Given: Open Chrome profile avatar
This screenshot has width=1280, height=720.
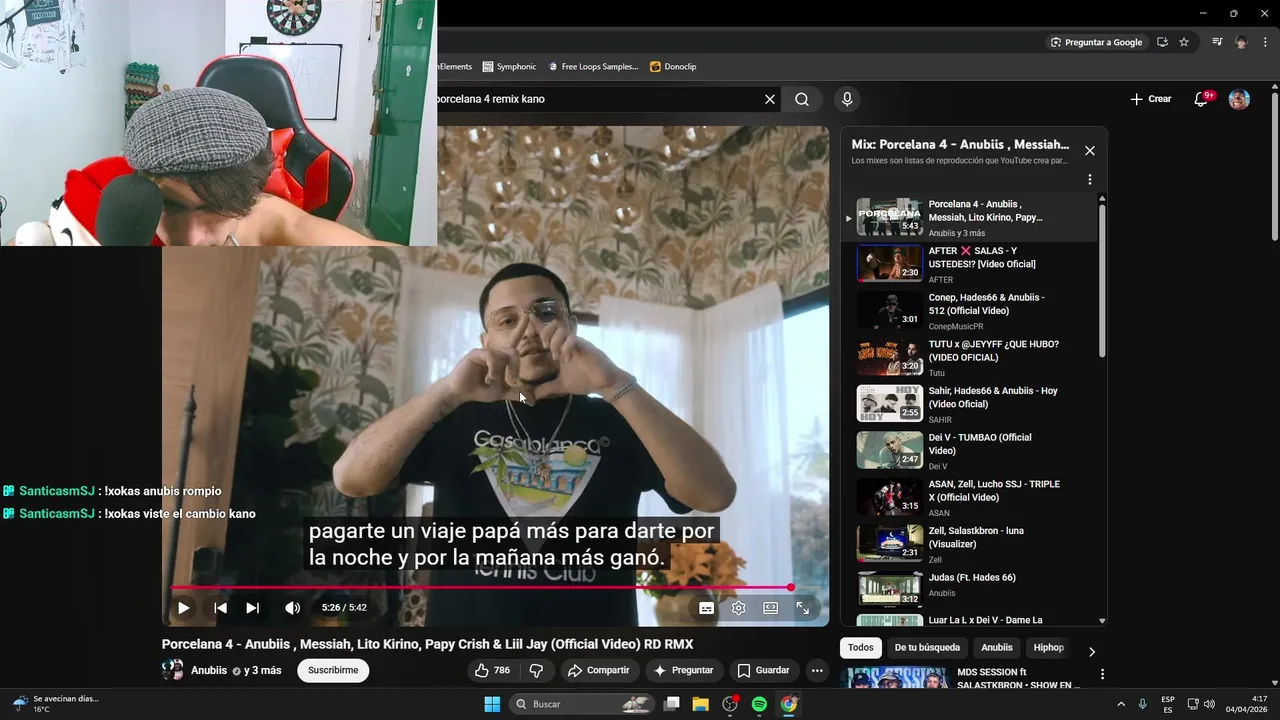Looking at the screenshot, I should tap(1241, 42).
